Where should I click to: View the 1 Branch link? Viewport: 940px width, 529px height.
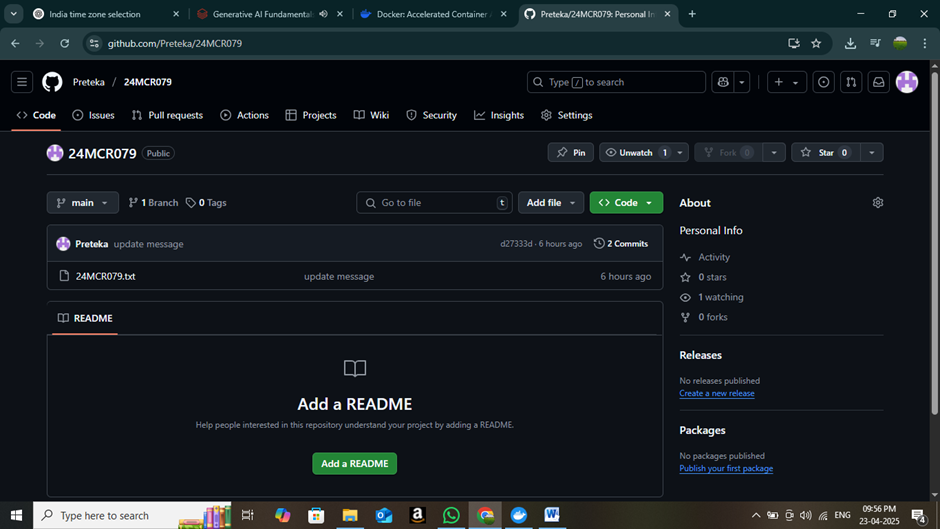coord(153,203)
